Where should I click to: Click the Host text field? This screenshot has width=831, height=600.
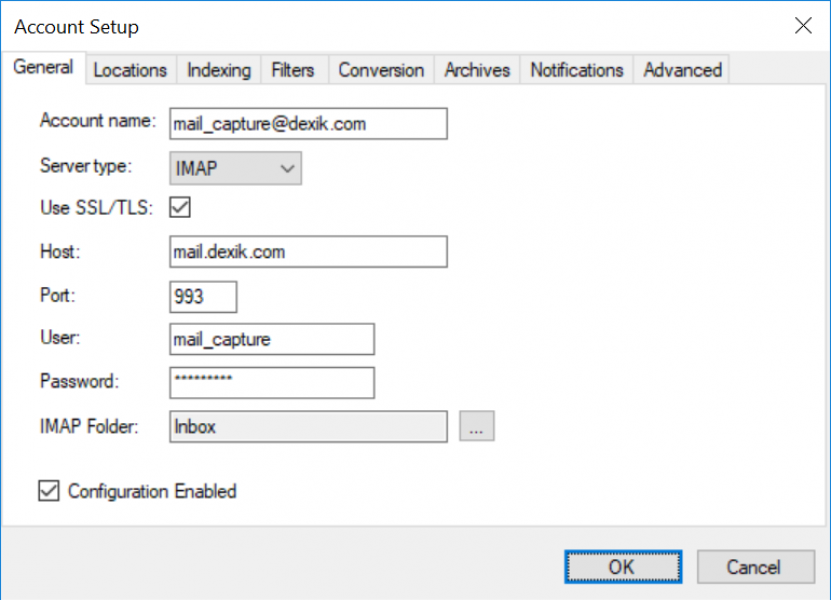point(308,252)
